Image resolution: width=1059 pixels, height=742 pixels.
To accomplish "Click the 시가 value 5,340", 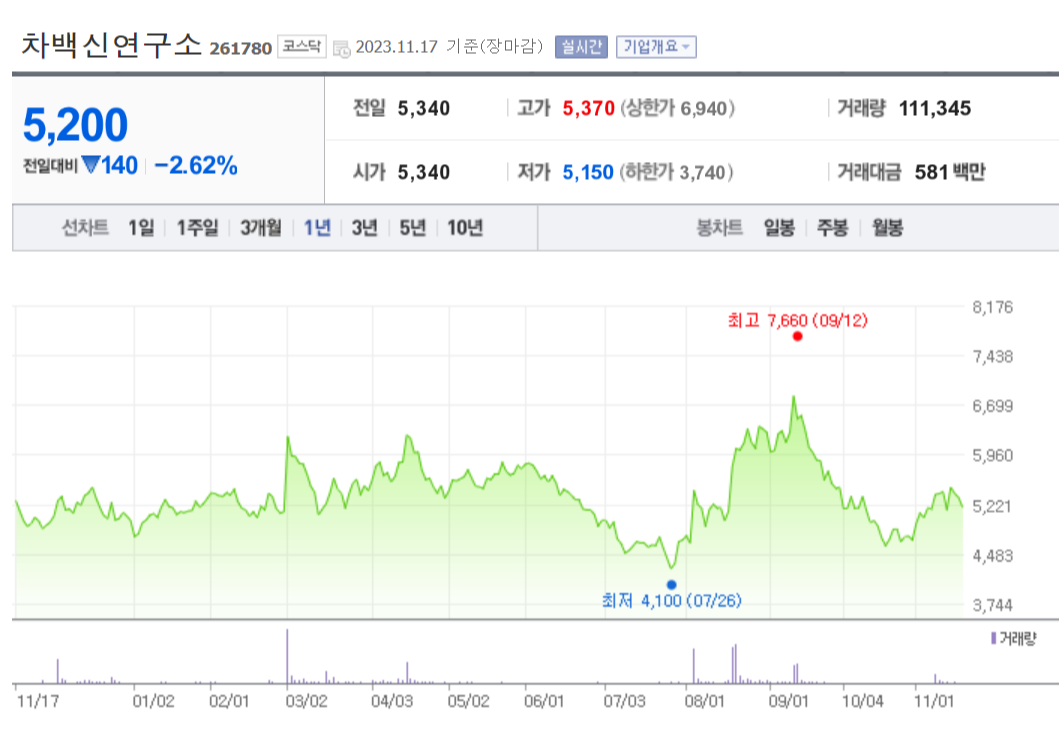I will click(423, 172).
